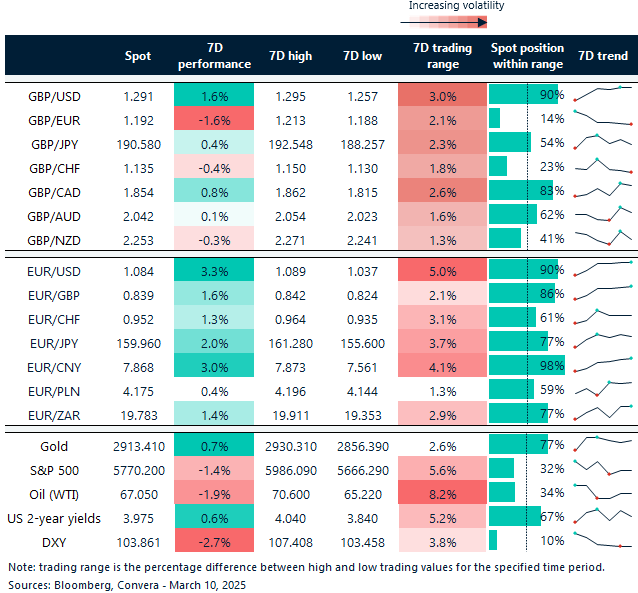Click the GBP/JPY 7D trend sparkline

point(603,141)
